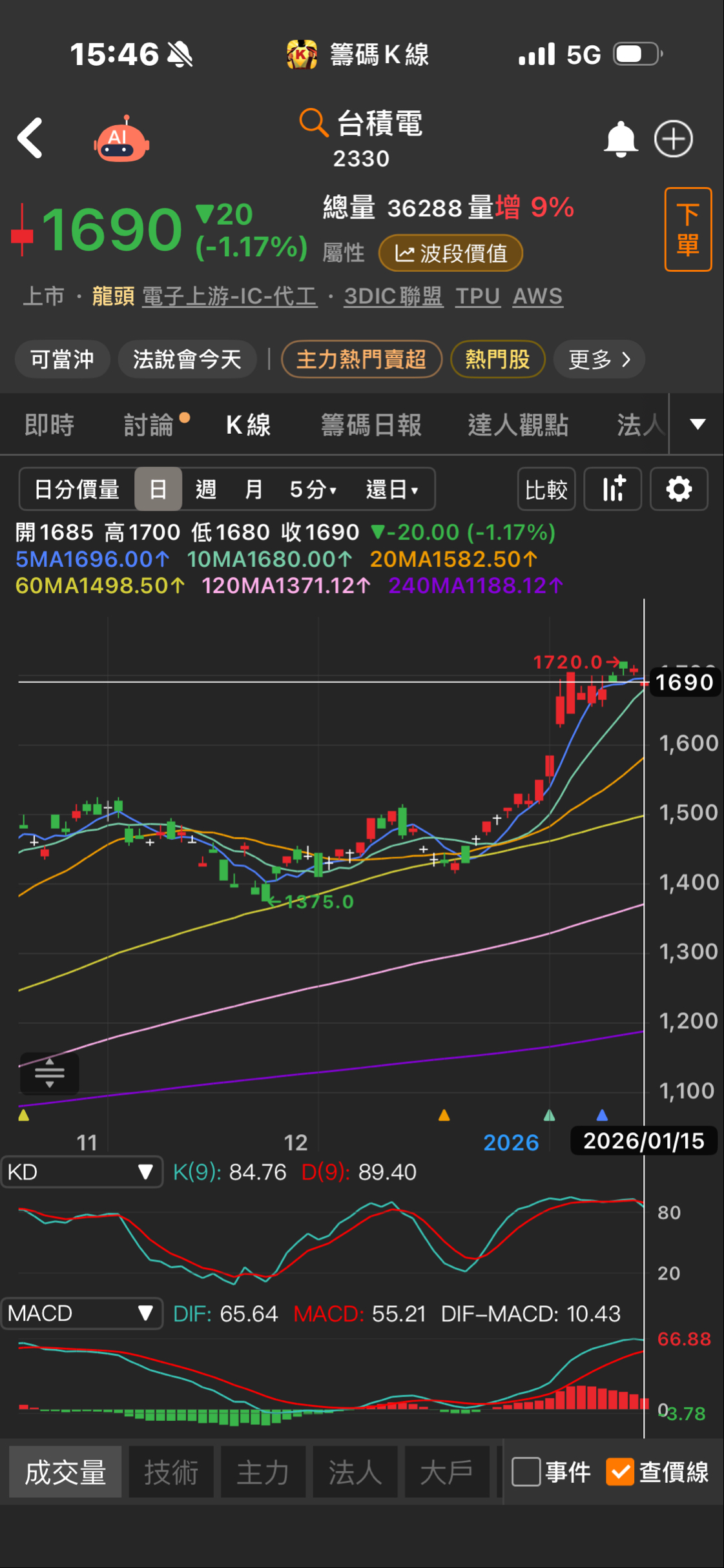Open price alert bell icon
This screenshot has width=724, height=1568.
coord(620,139)
